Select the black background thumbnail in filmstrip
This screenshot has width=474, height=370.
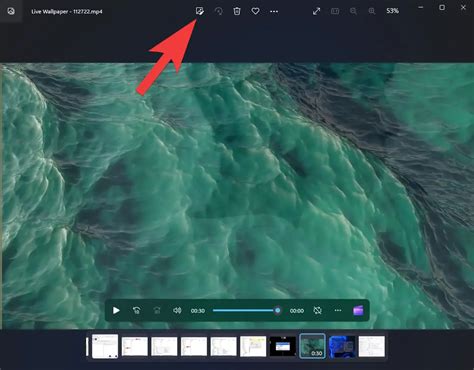(283, 347)
